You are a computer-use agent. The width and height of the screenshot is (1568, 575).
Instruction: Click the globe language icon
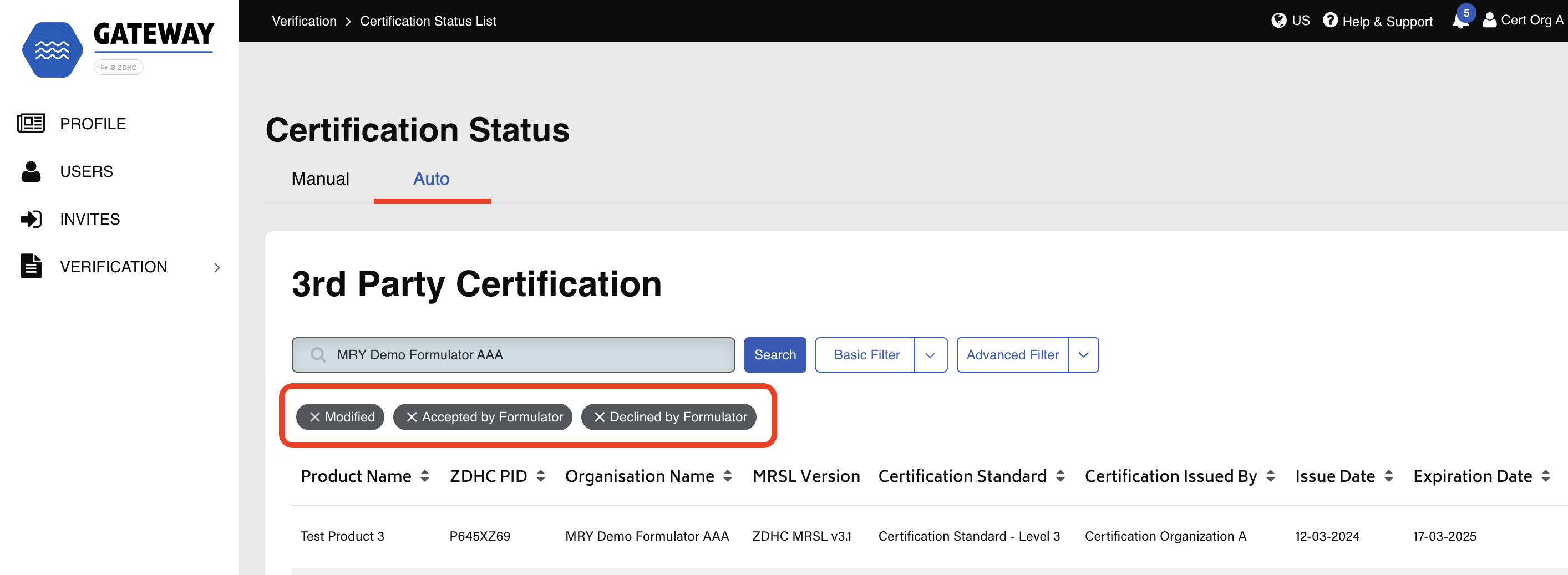point(1279,21)
